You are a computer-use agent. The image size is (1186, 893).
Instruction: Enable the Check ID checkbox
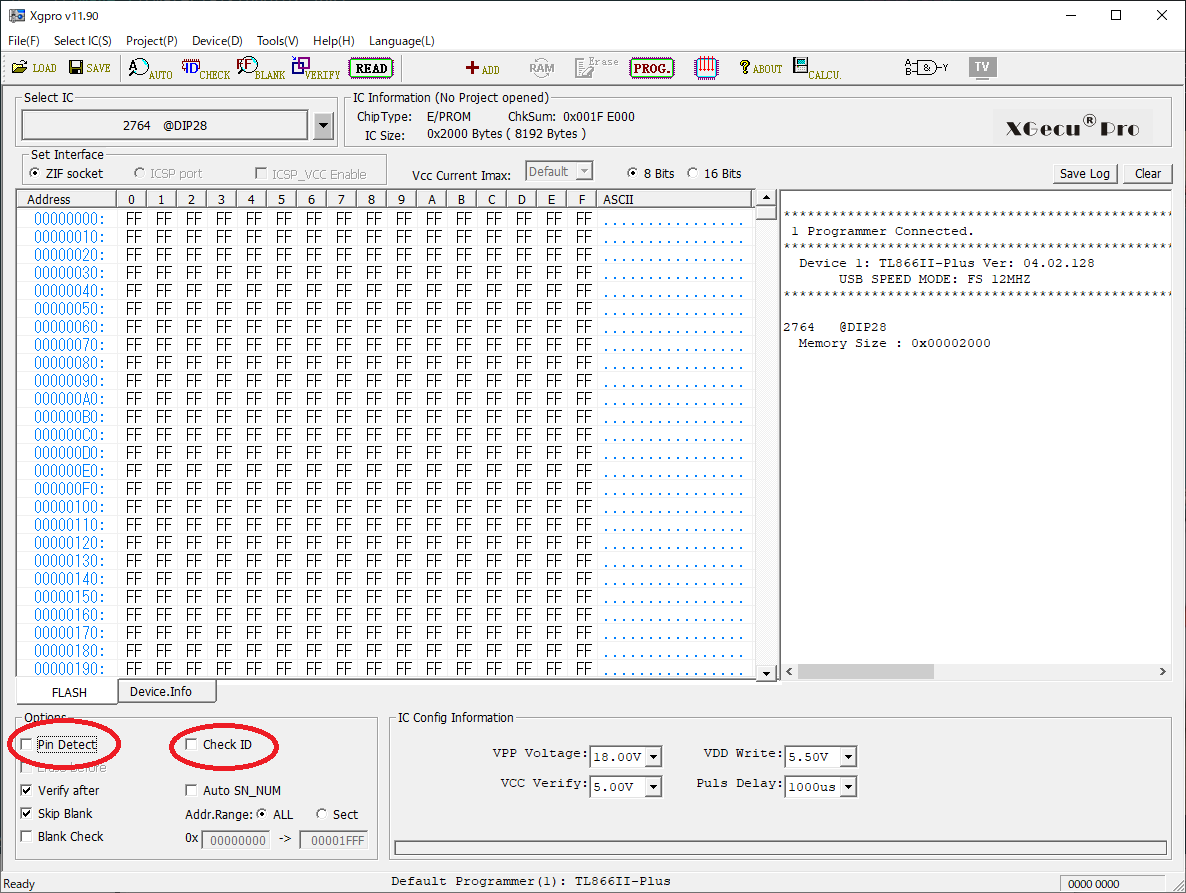coord(191,745)
